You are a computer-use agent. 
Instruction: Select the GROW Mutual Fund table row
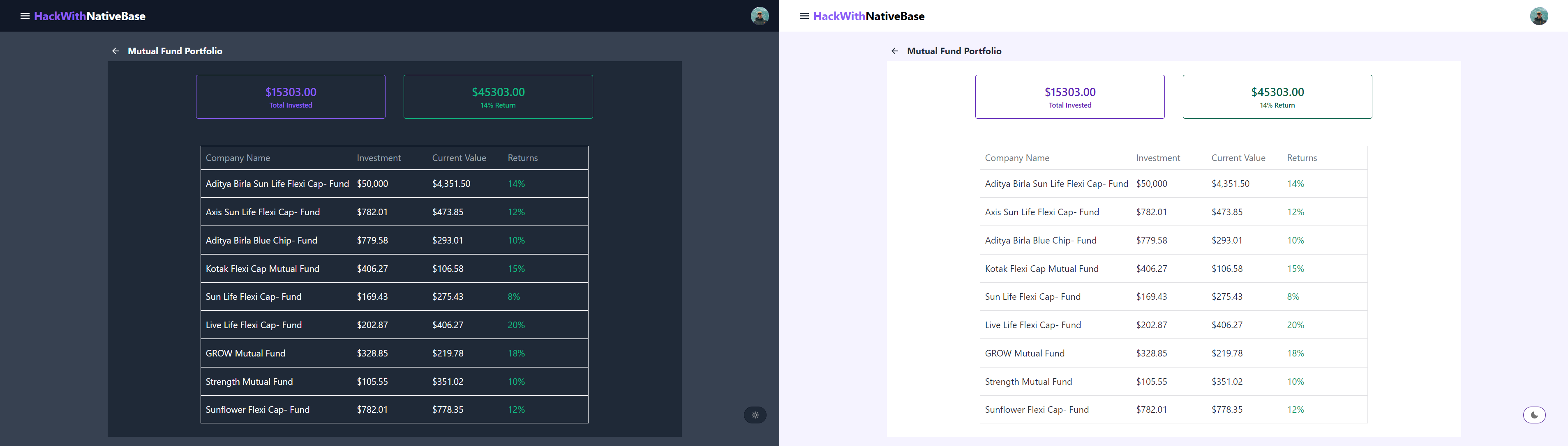[395, 353]
